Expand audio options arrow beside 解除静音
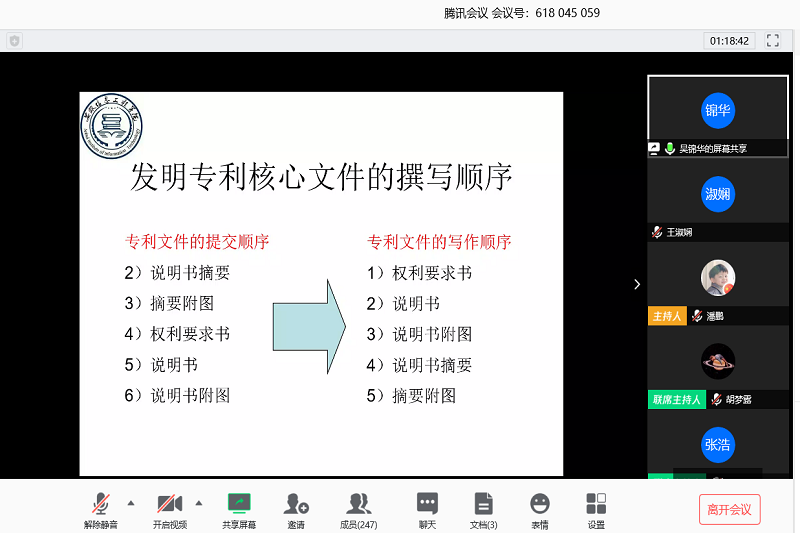 131,503
